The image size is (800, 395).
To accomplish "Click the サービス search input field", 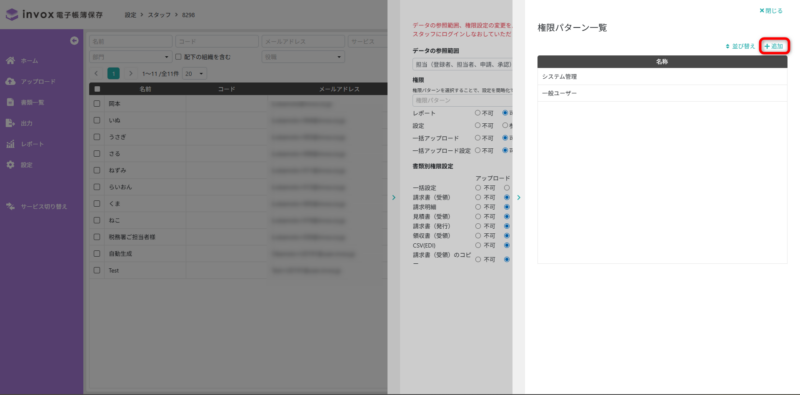I will pos(367,41).
